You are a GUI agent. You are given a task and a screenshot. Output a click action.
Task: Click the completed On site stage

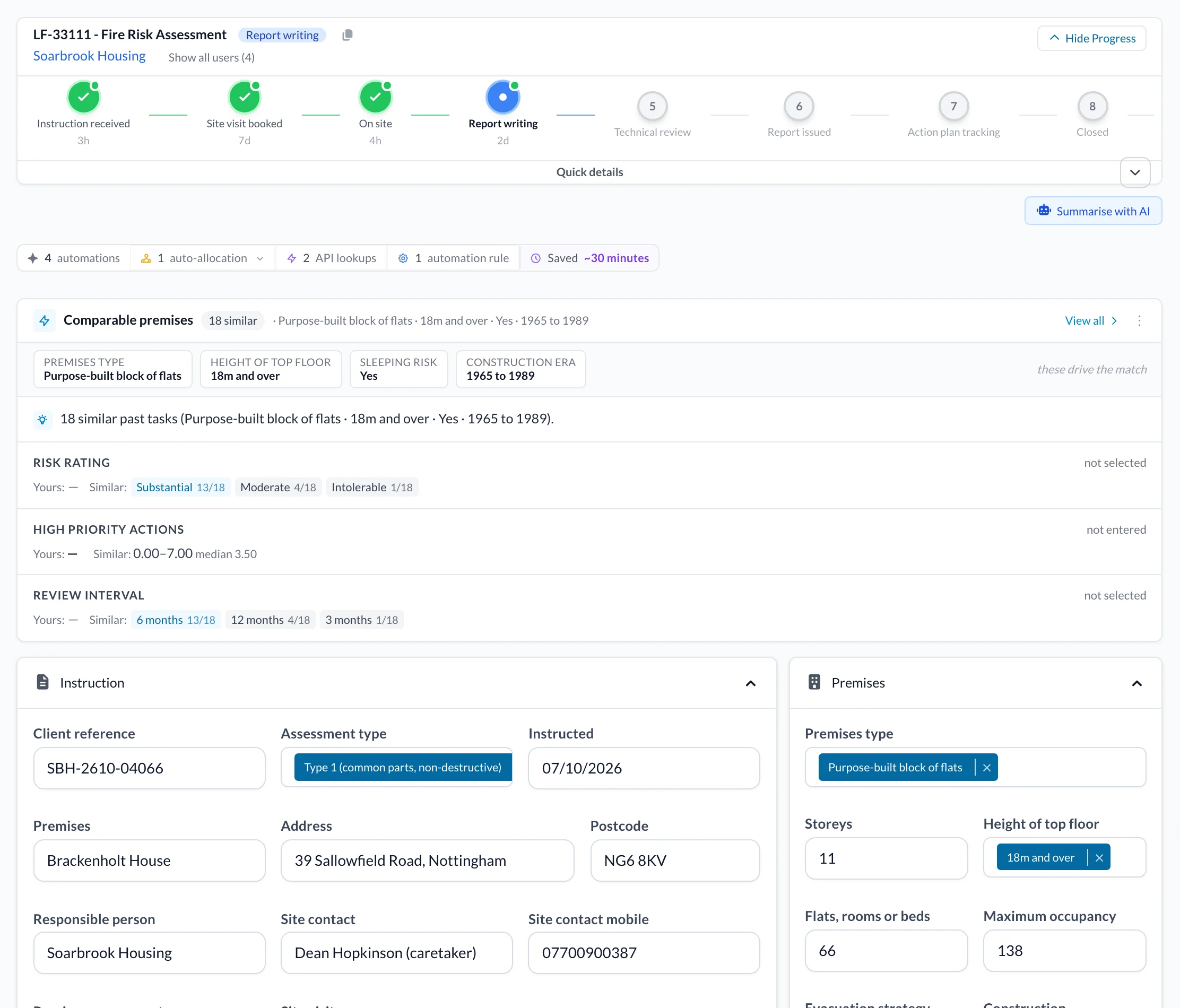click(x=375, y=98)
